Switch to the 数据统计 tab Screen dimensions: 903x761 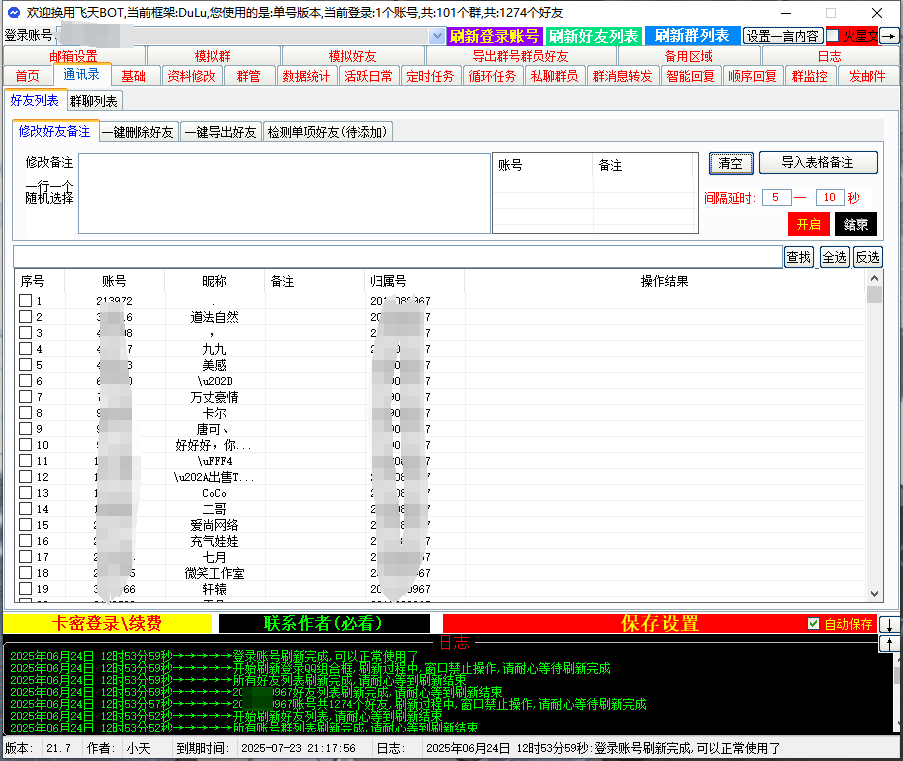306,76
